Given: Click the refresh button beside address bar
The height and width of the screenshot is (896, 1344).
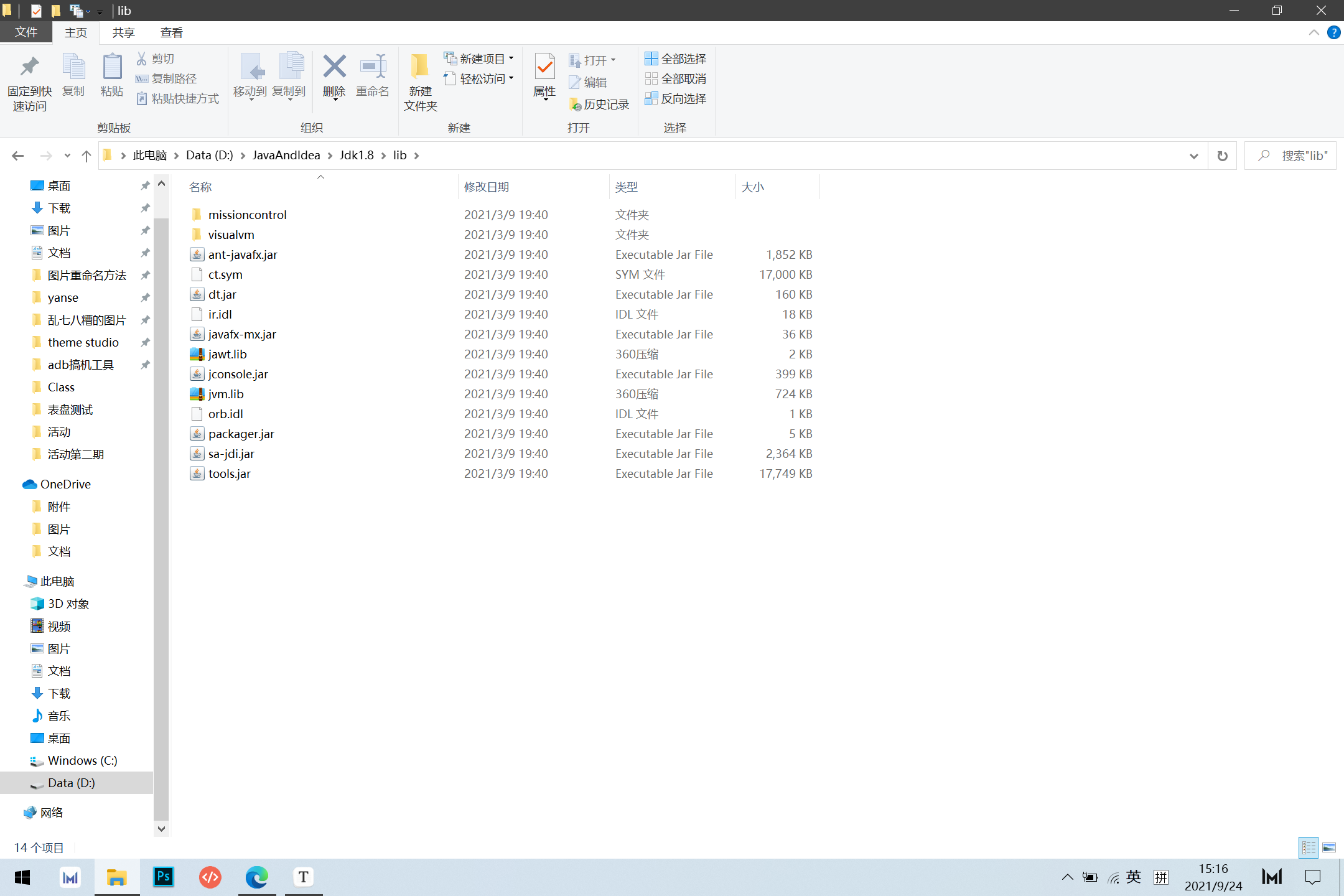Looking at the screenshot, I should [x=1222, y=156].
